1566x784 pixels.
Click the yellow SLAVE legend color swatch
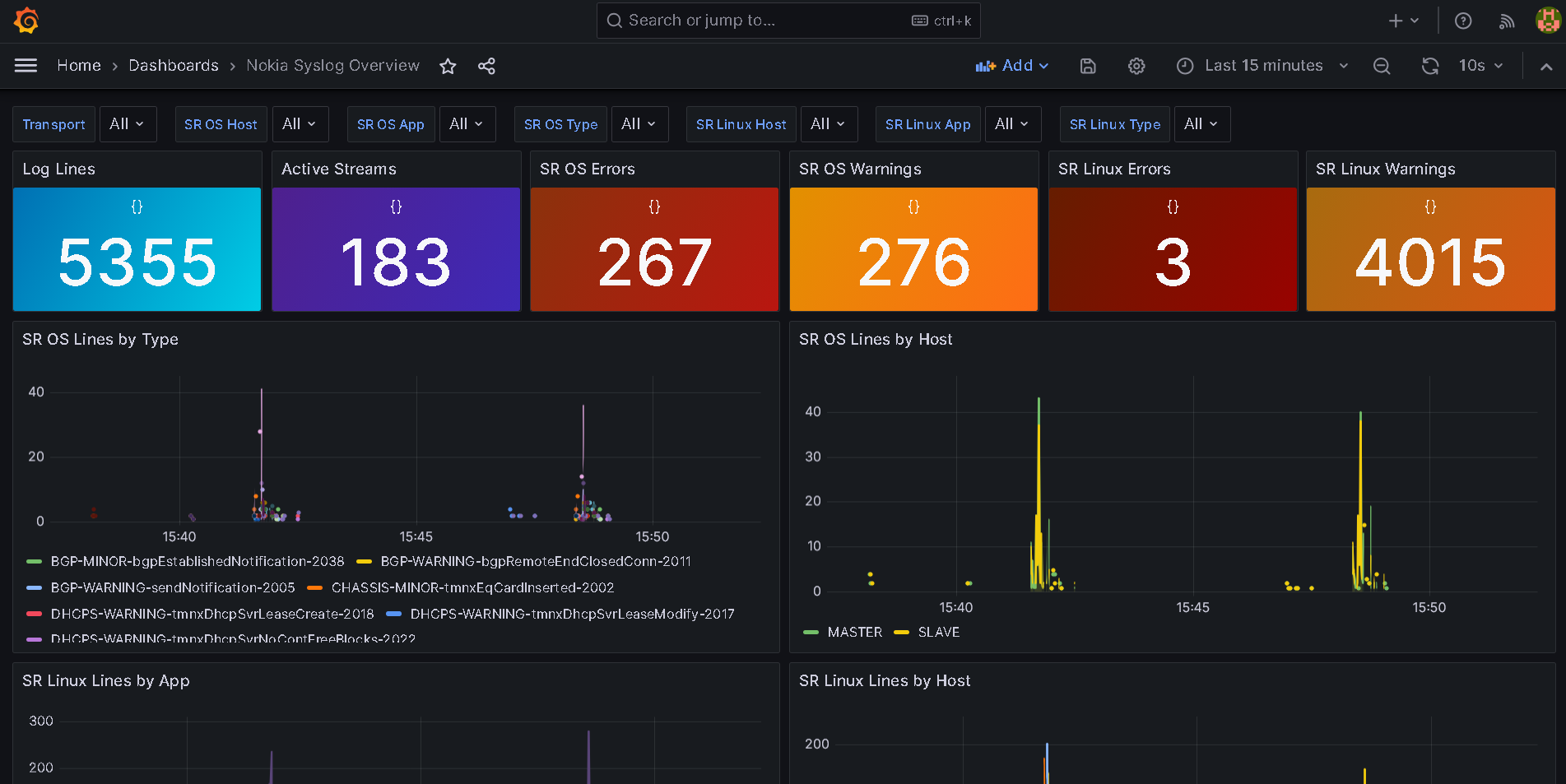[x=901, y=633]
